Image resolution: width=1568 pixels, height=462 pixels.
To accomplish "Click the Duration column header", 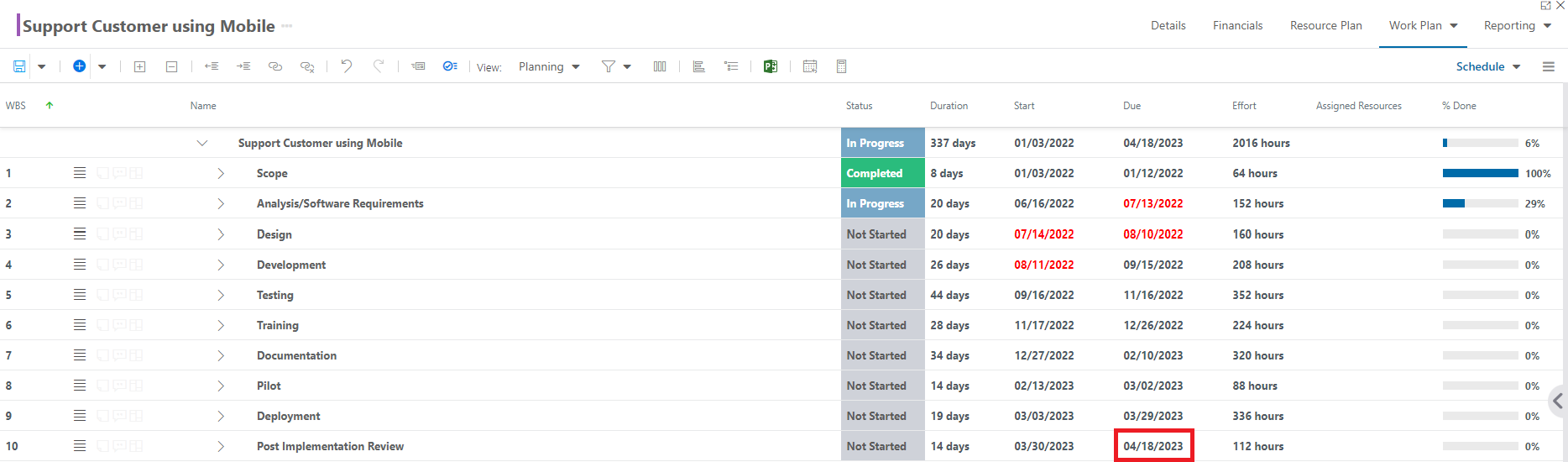I will [949, 106].
